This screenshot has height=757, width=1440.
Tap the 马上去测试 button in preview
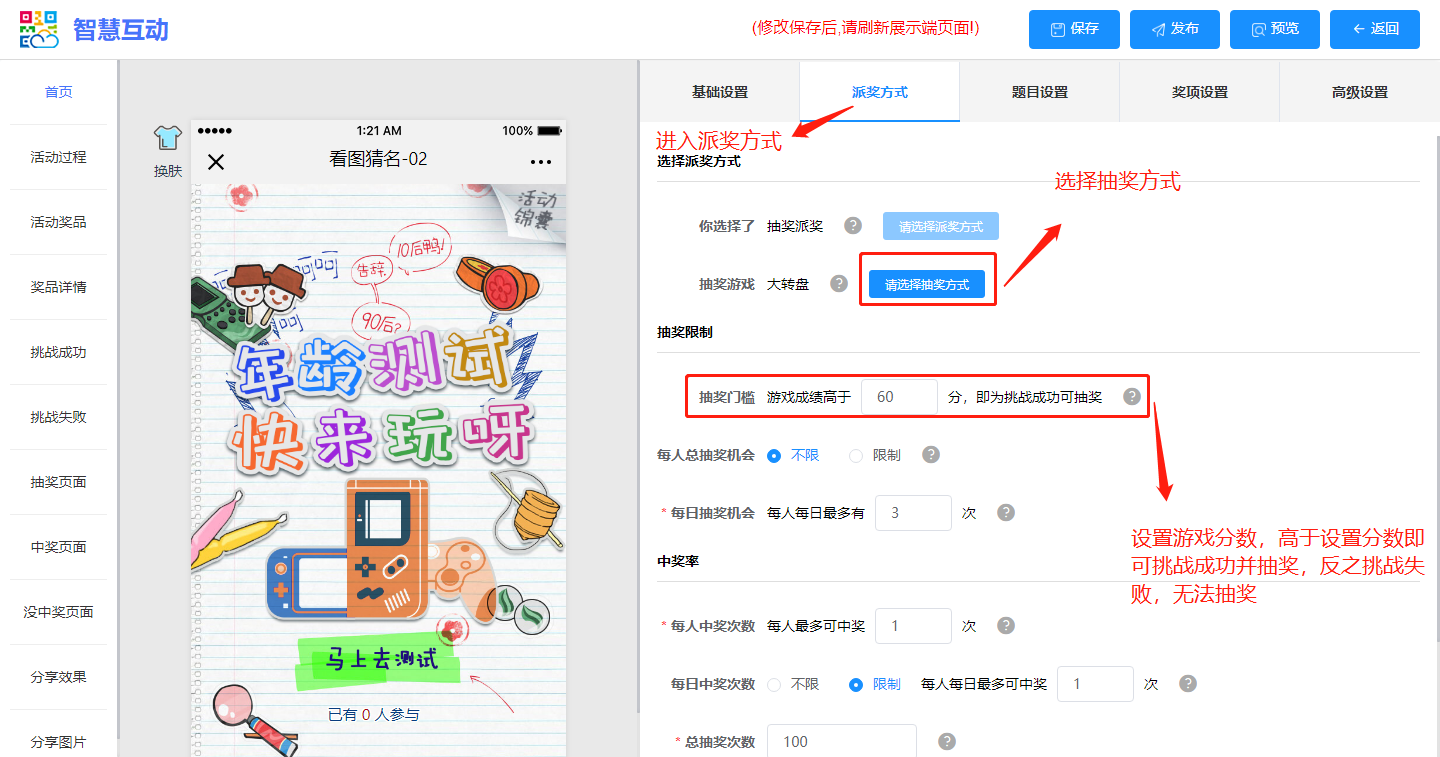point(381,660)
